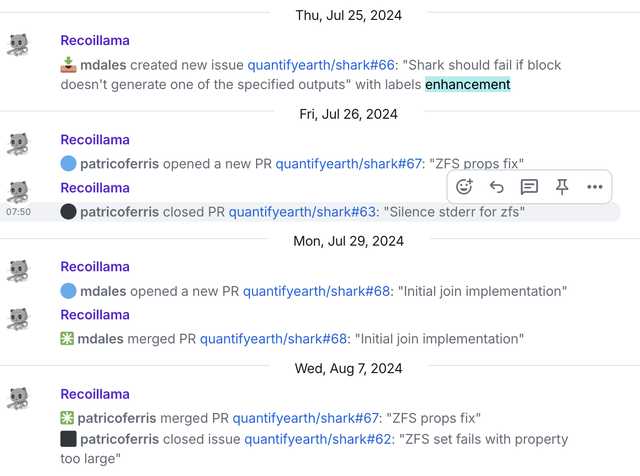This screenshot has height=476, width=640.
Task: Click the reply arrow icon
Action: (x=497, y=186)
